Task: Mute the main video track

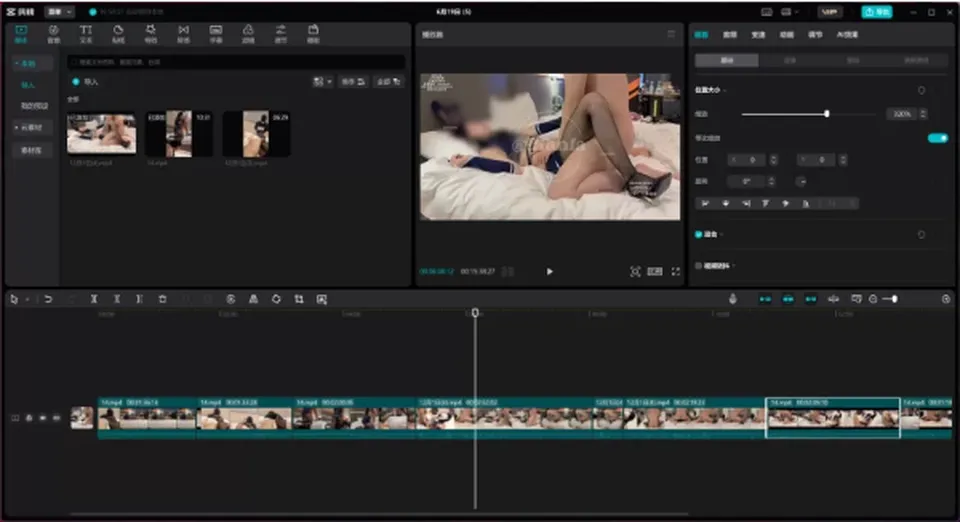Action: [x=56, y=418]
